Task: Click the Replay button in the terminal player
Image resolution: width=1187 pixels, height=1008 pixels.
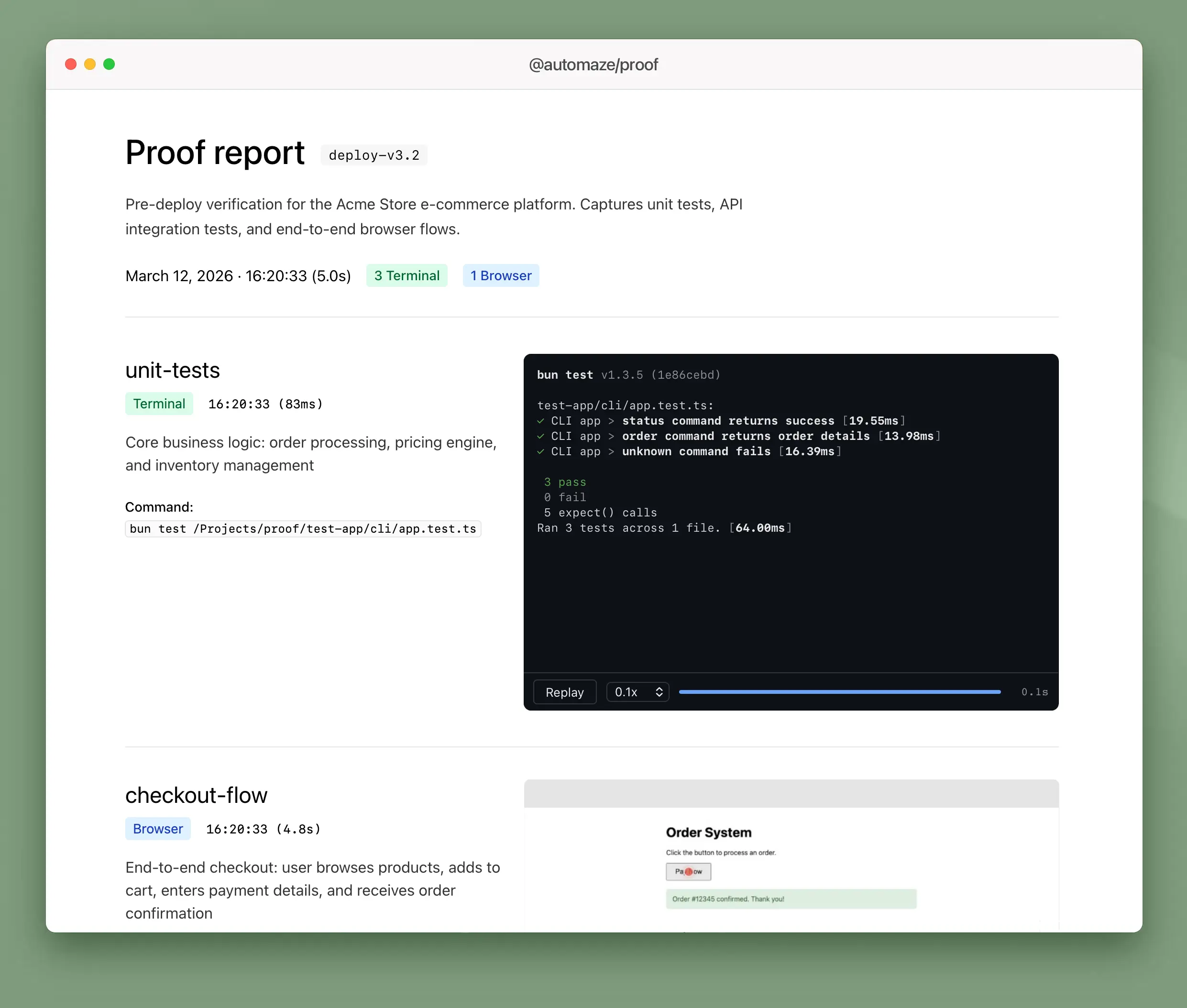Action: click(564, 692)
